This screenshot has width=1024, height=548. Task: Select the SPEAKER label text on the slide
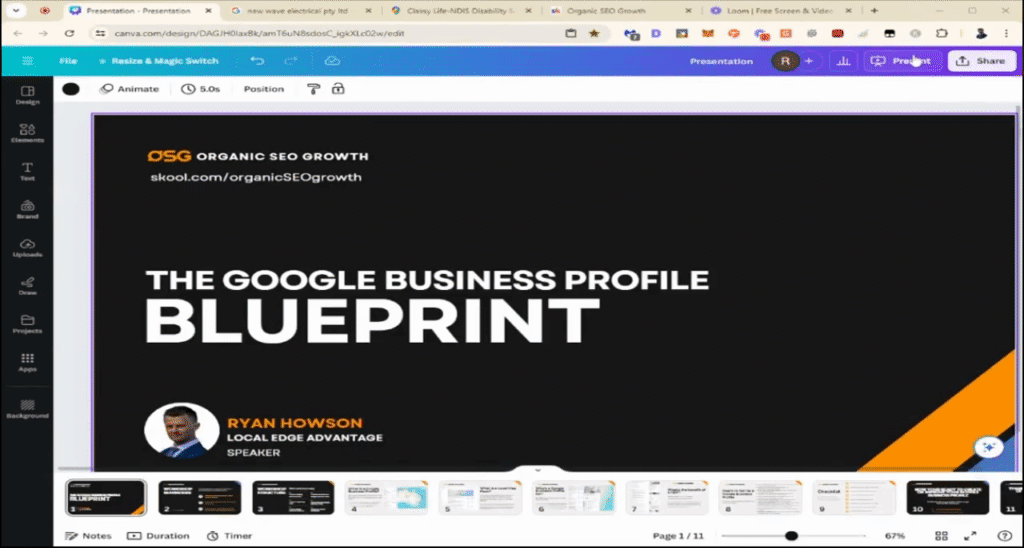click(253, 453)
